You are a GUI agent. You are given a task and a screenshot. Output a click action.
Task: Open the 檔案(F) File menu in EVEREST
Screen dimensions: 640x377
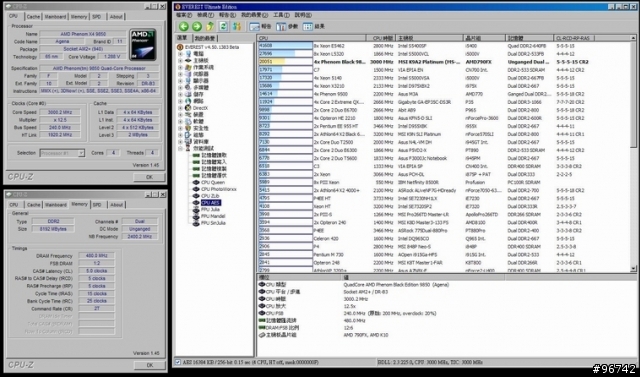click(x=184, y=15)
